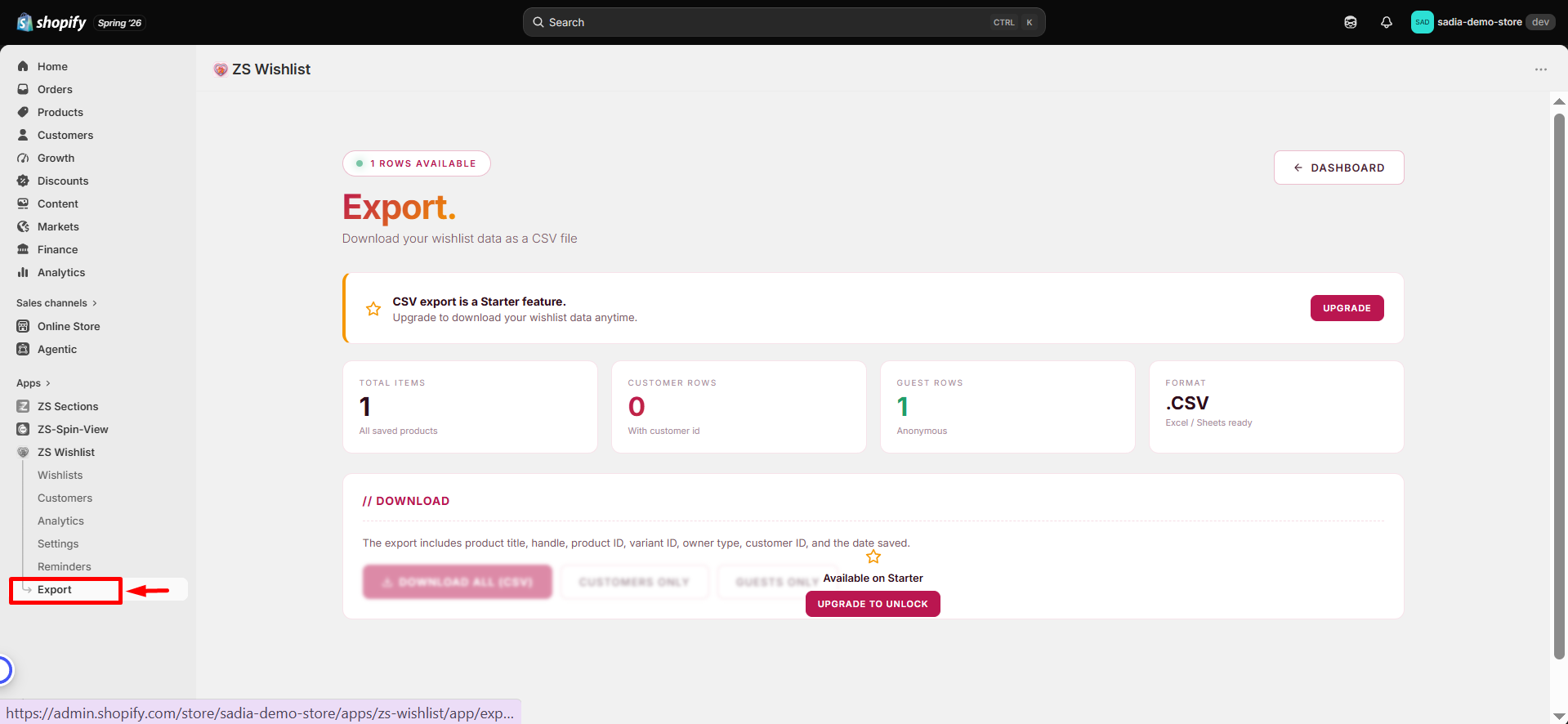Click the '1 ROWS AVAILABLE' badge

[x=417, y=163]
